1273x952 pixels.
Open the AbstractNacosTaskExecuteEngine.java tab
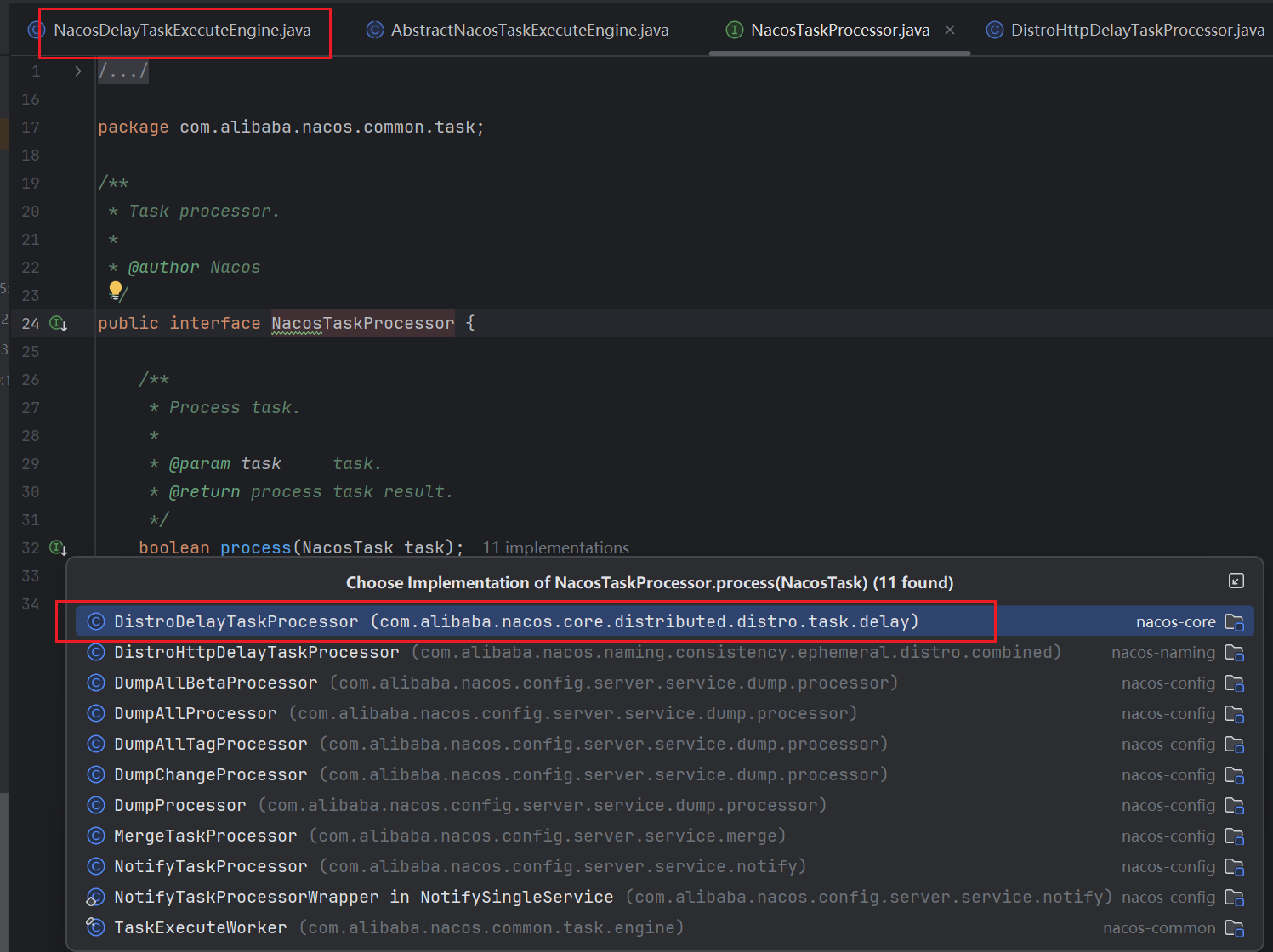click(x=529, y=31)
